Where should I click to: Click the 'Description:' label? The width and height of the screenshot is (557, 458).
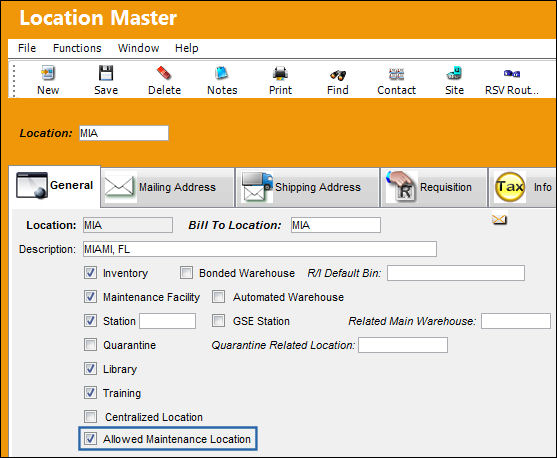[x=47, y=249]
